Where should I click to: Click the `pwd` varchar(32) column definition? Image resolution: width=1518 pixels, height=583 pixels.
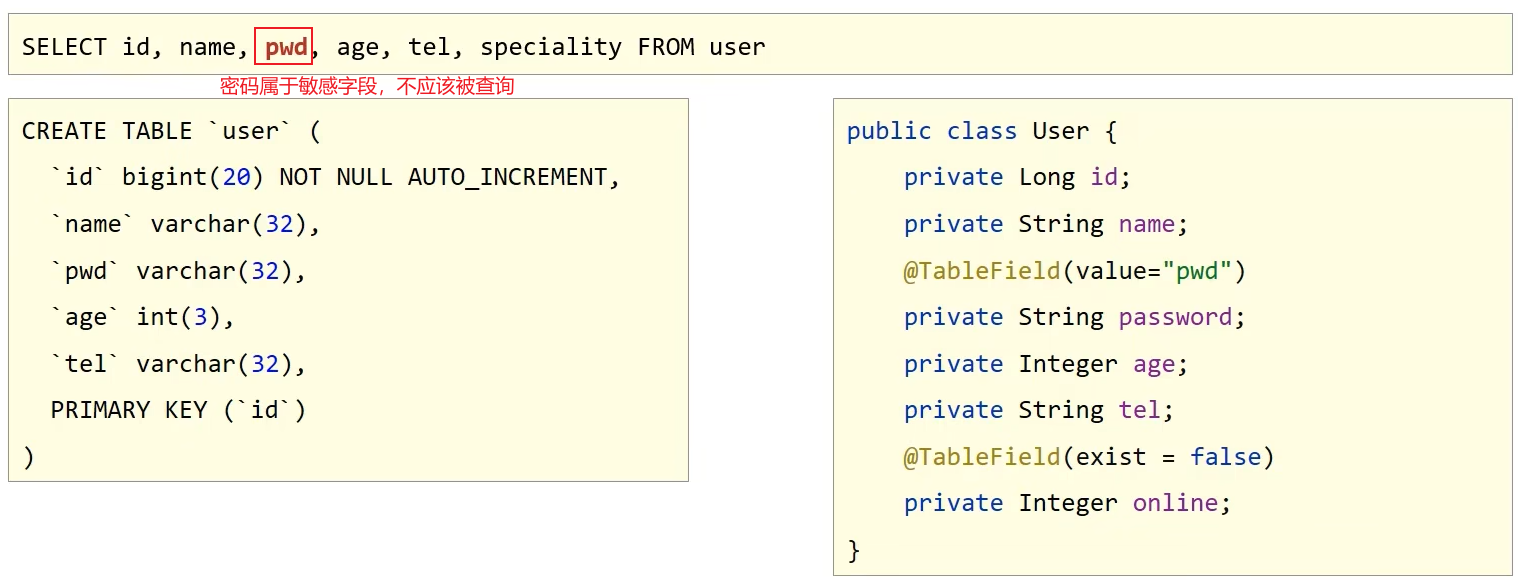(178, 271)
